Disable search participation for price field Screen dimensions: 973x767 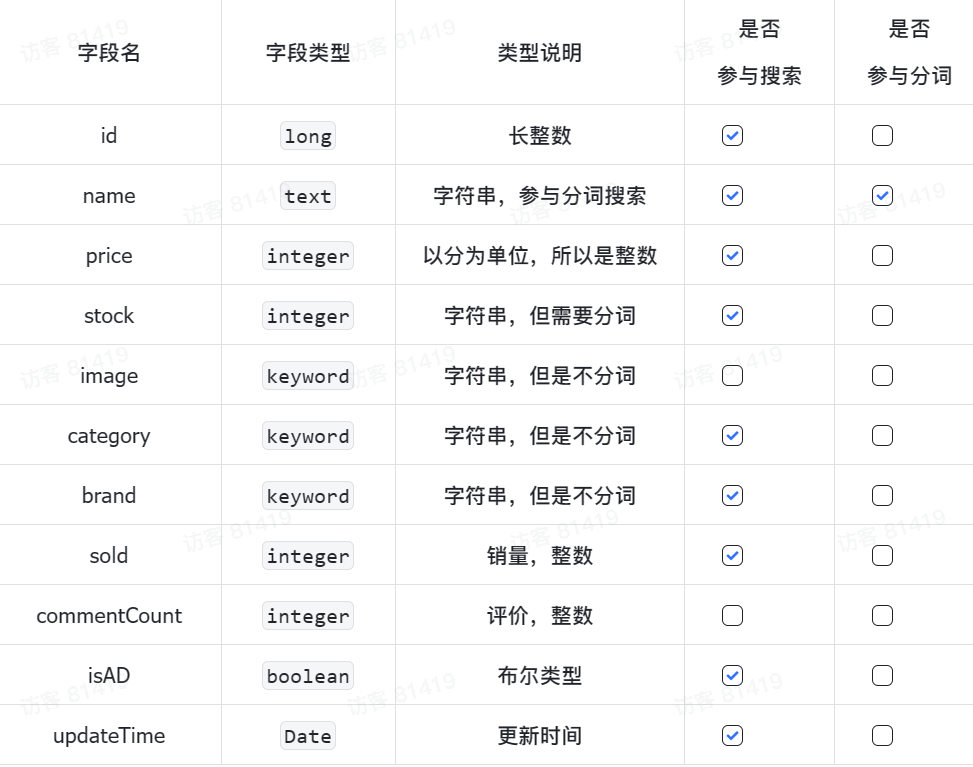coord(732,256)
